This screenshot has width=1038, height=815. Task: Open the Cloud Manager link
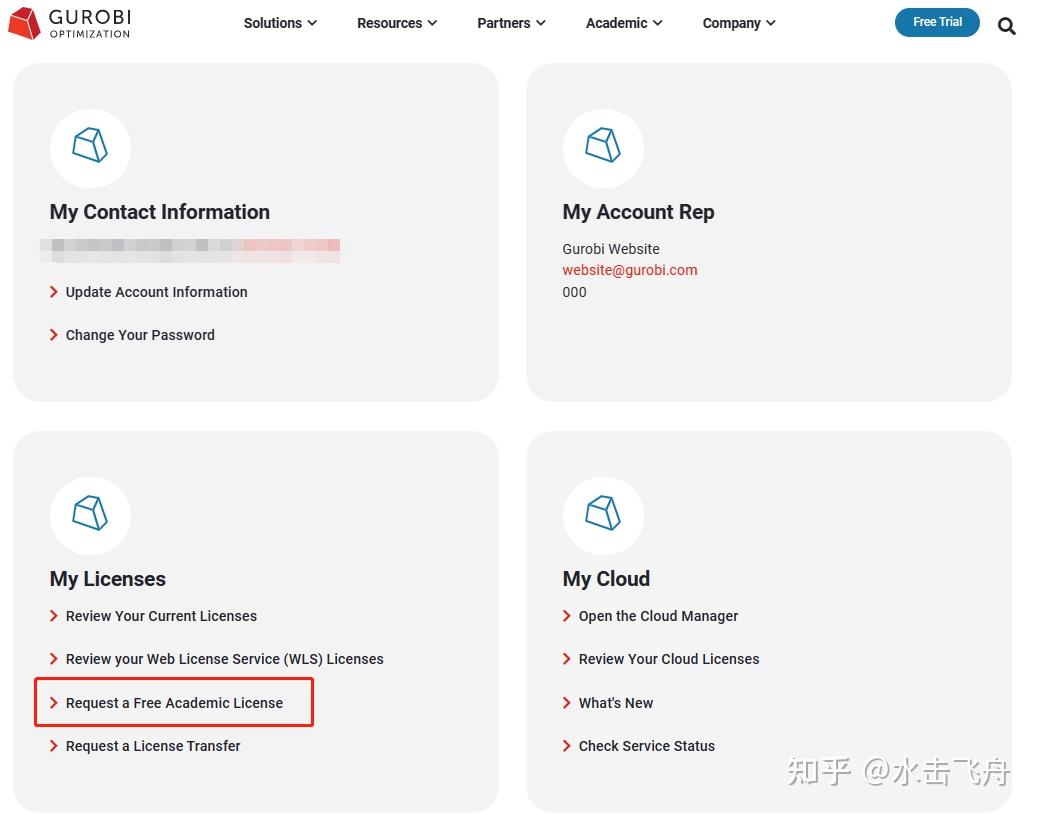[658, 616]
